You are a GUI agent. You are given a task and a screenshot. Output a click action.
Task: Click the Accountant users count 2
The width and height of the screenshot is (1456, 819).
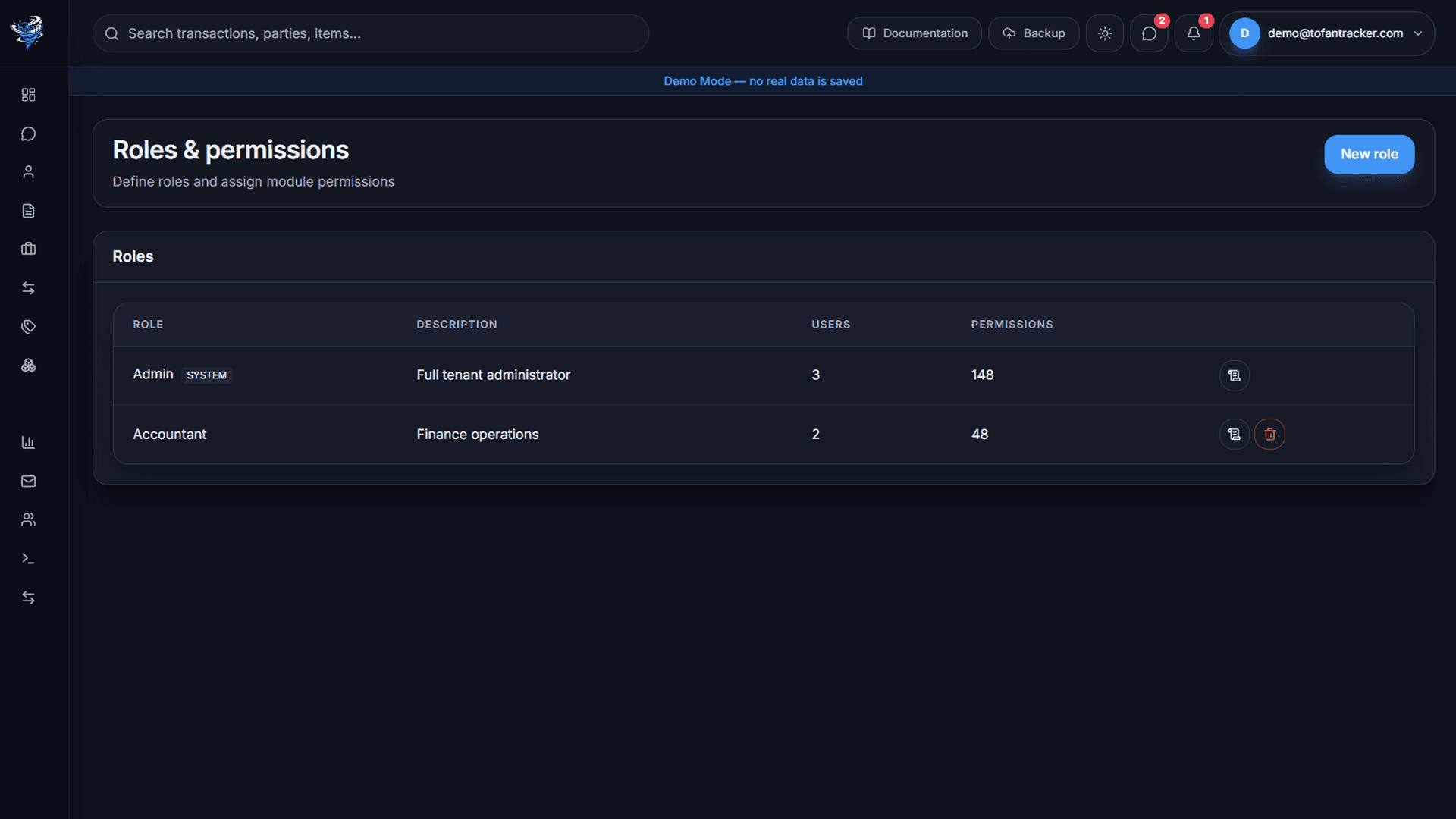coord(815,435)
